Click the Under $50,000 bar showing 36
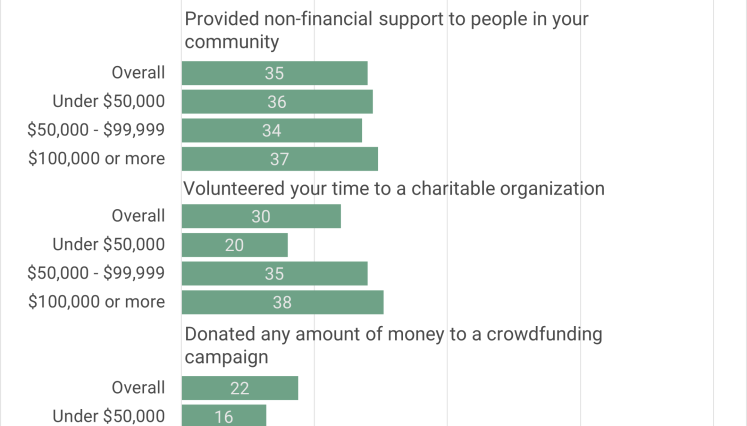 click(x=277, y=101)
